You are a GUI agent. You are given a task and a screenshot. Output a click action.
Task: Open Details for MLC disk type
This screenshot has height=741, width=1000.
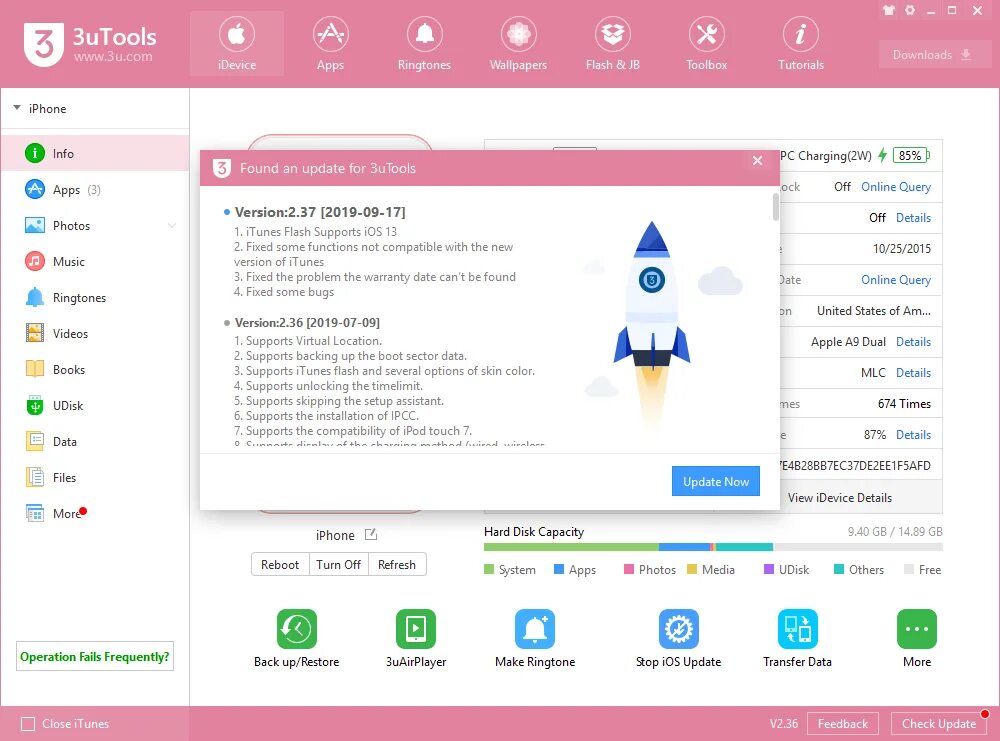913,372
